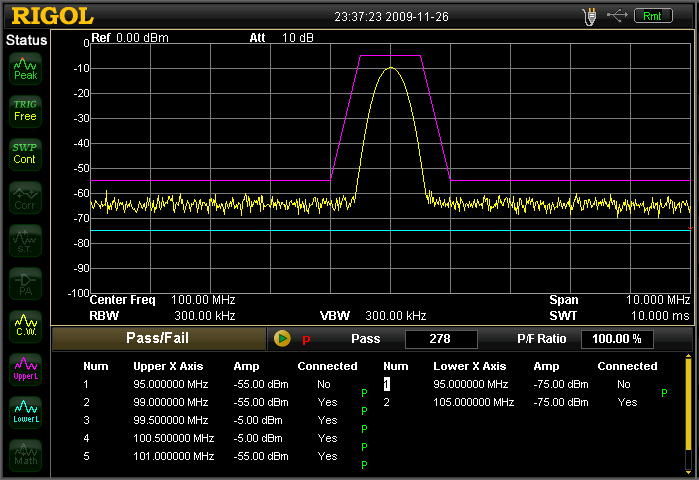Select the Upper L limit line icon

tap(25, 369)
